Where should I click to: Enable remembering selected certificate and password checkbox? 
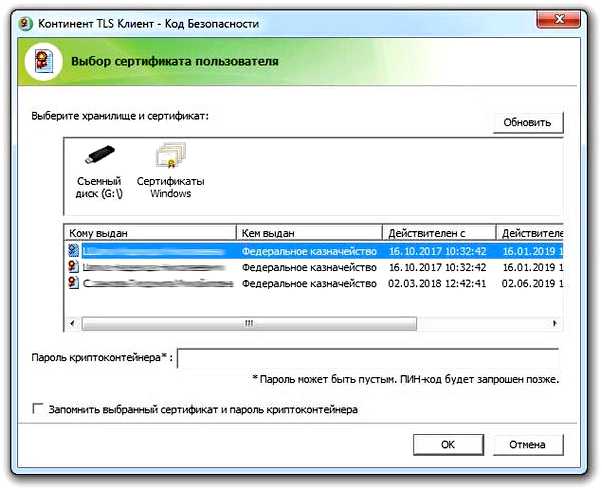pyautogui.click(x=38, y=408)
